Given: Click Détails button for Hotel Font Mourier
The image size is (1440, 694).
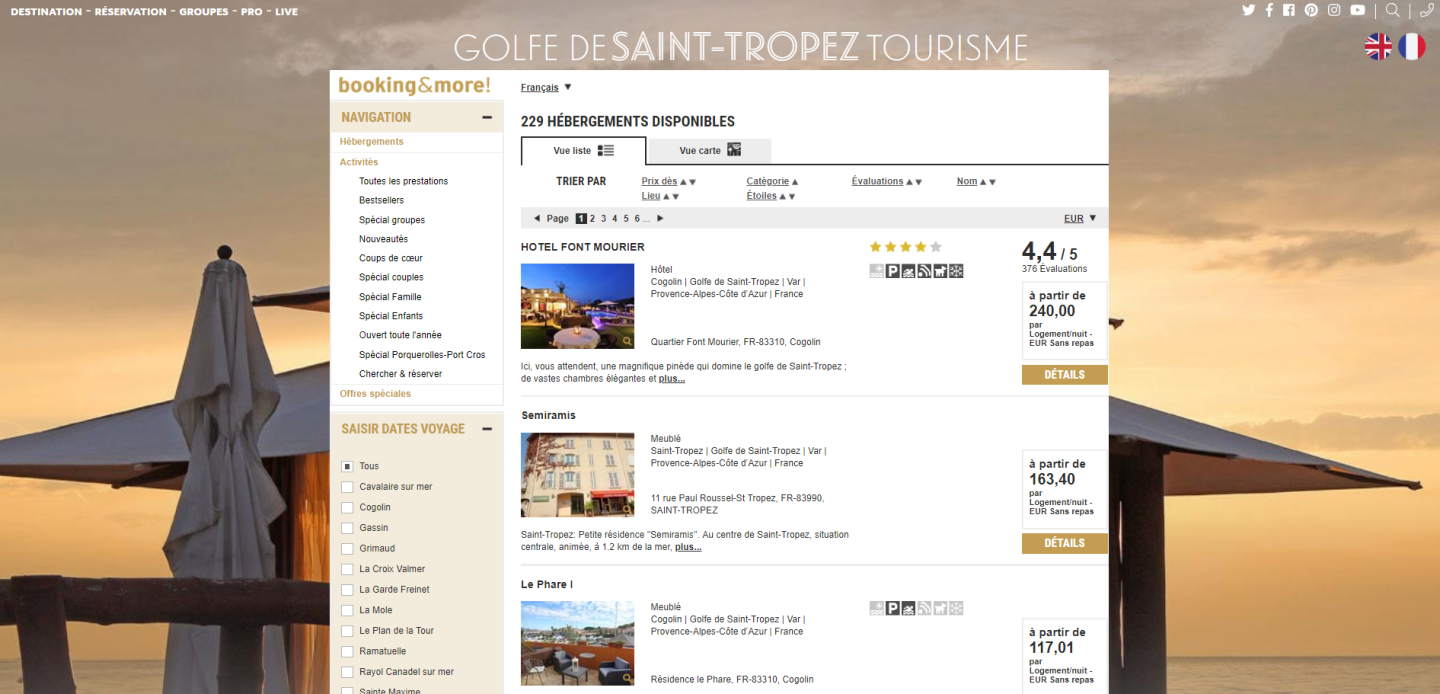Looking at the screenshot, I should coord(1064,375).
